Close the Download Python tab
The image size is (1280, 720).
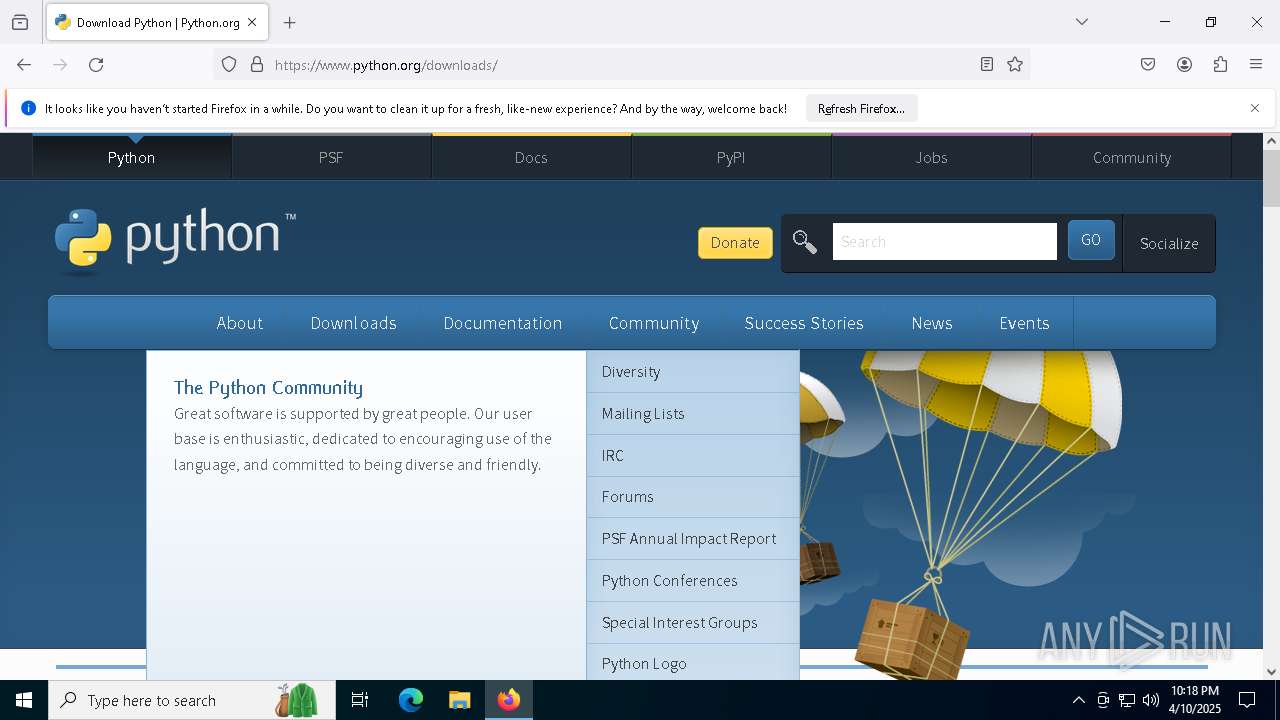point(252,22)
